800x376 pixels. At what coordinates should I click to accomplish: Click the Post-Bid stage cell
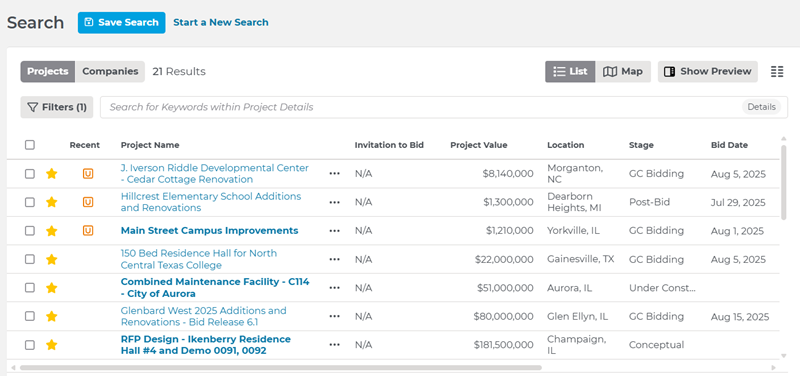[x=649, y=203]
